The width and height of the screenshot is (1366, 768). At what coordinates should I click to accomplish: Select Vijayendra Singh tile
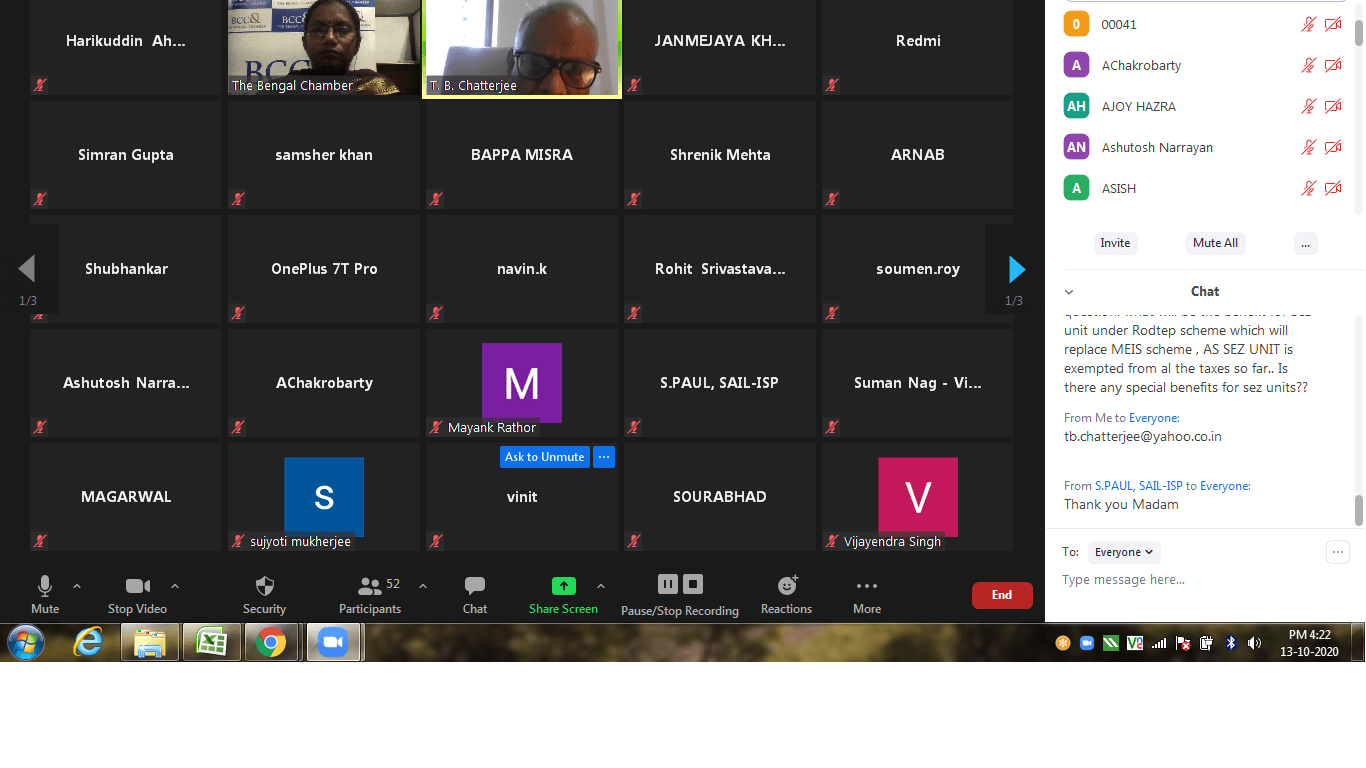click(x=918, y=497)
